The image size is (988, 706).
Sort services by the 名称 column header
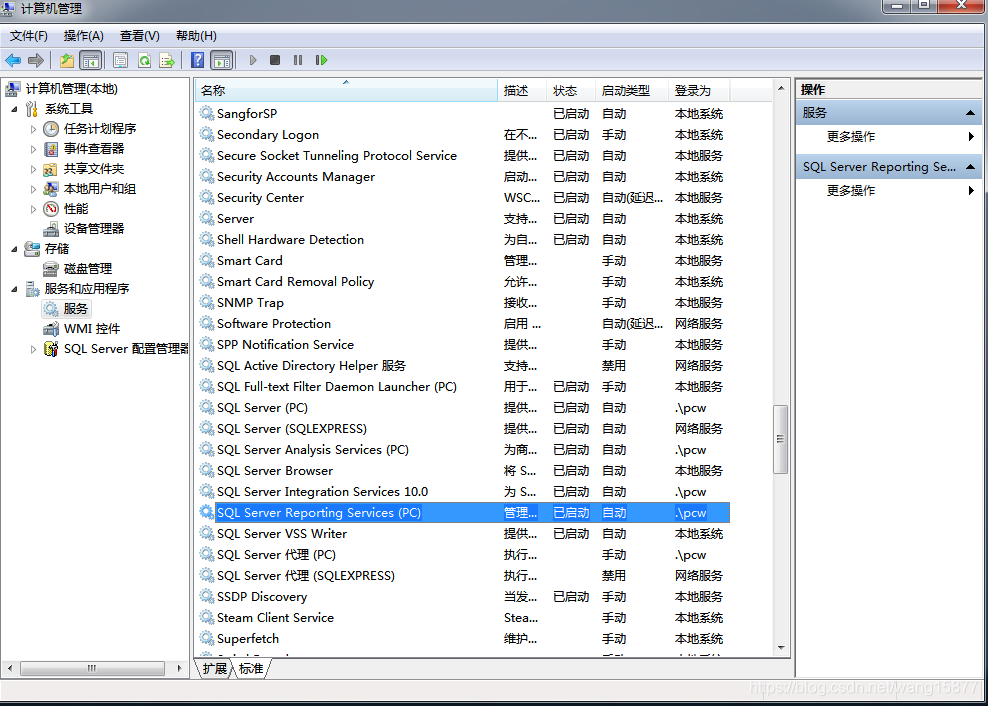pyautogui.click(x=346, y=91)
